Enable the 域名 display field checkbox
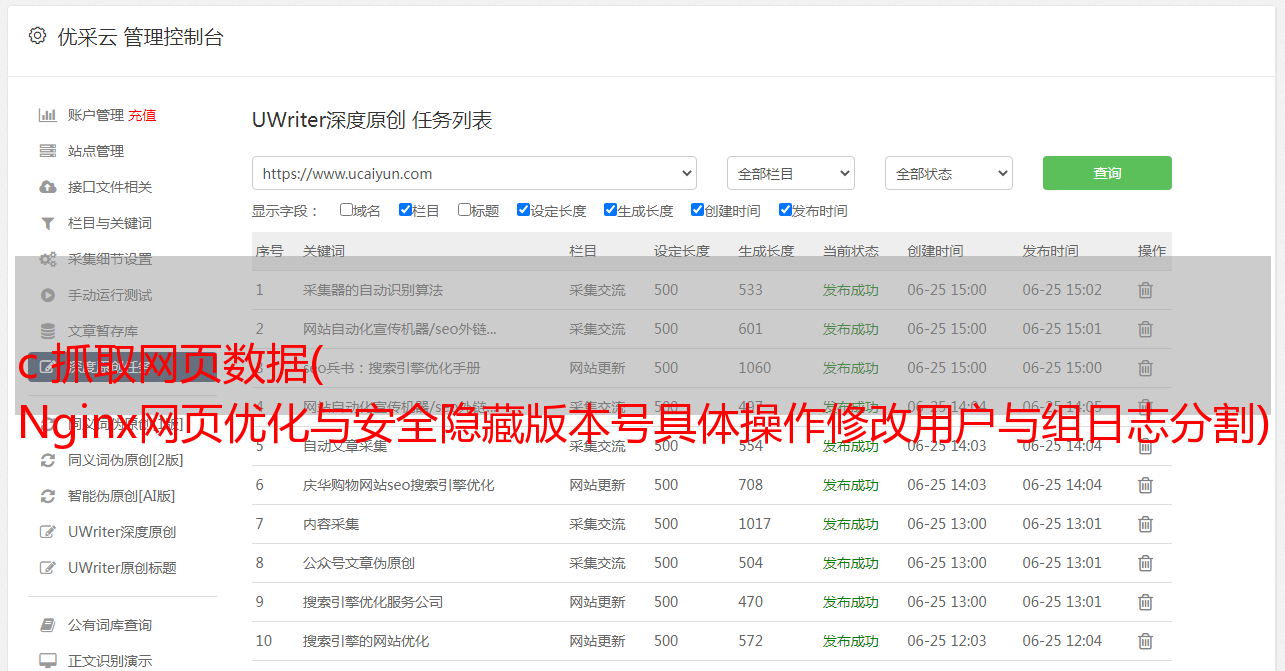Viewport: 1285px width, 671px height. coord(346,210)
